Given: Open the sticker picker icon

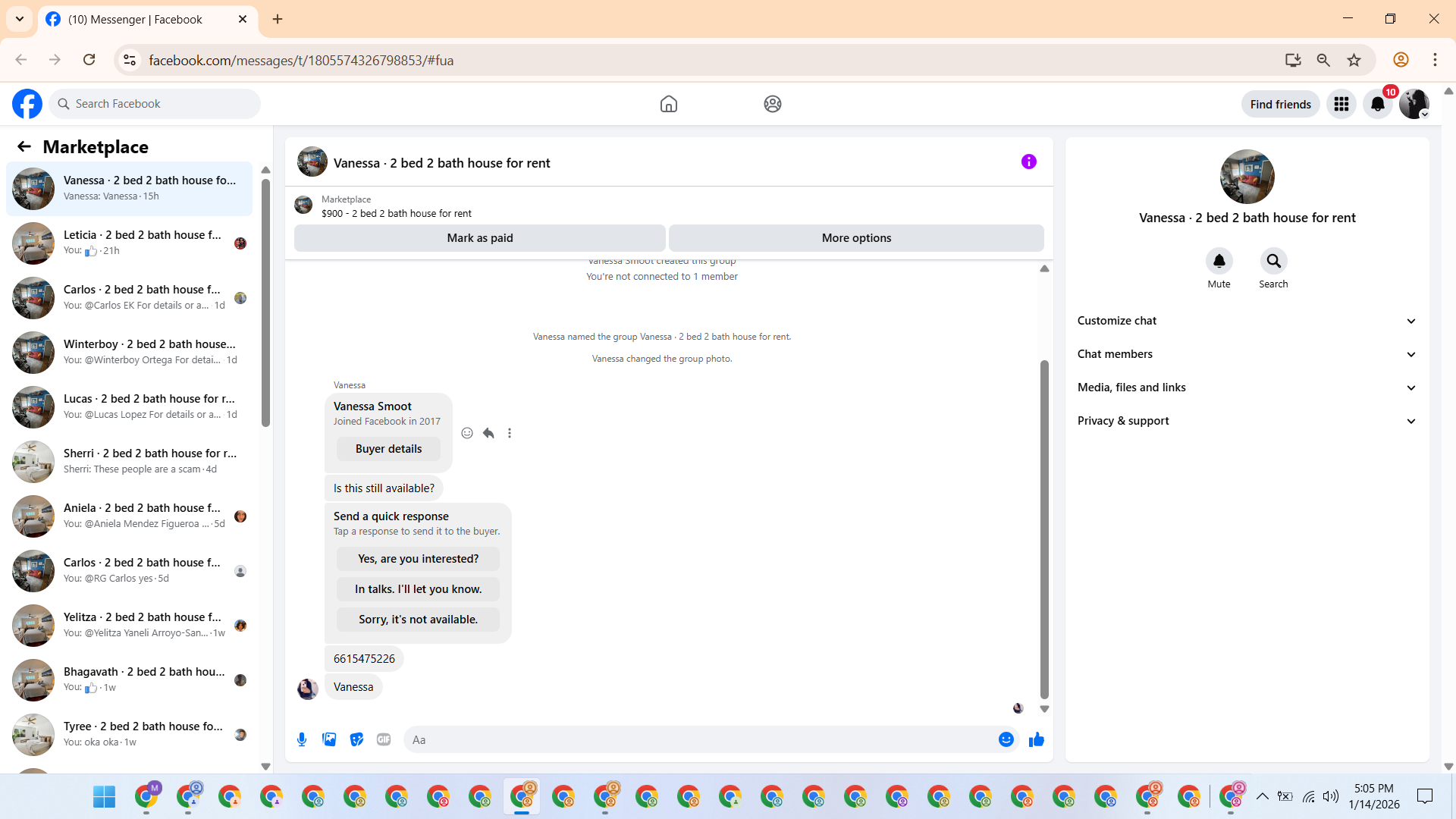Looking at the screenshot, I should click(x=356, y=739).
